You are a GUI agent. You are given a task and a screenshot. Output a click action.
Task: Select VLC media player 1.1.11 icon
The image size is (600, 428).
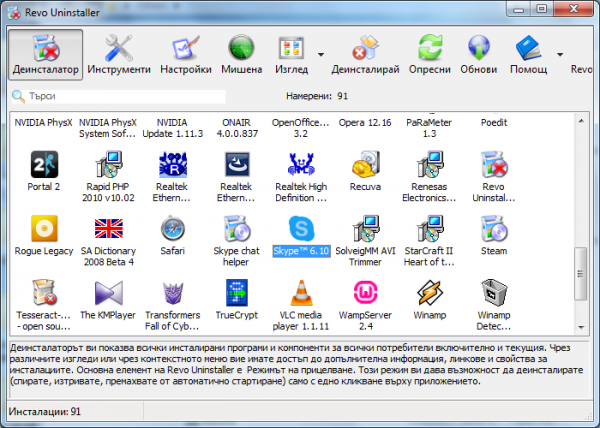301,293
